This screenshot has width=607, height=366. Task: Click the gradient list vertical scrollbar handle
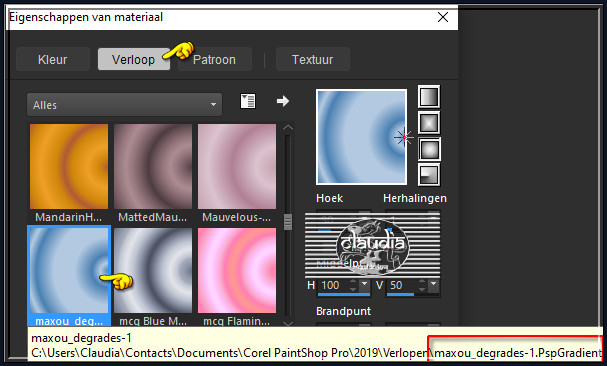[288, 222]
